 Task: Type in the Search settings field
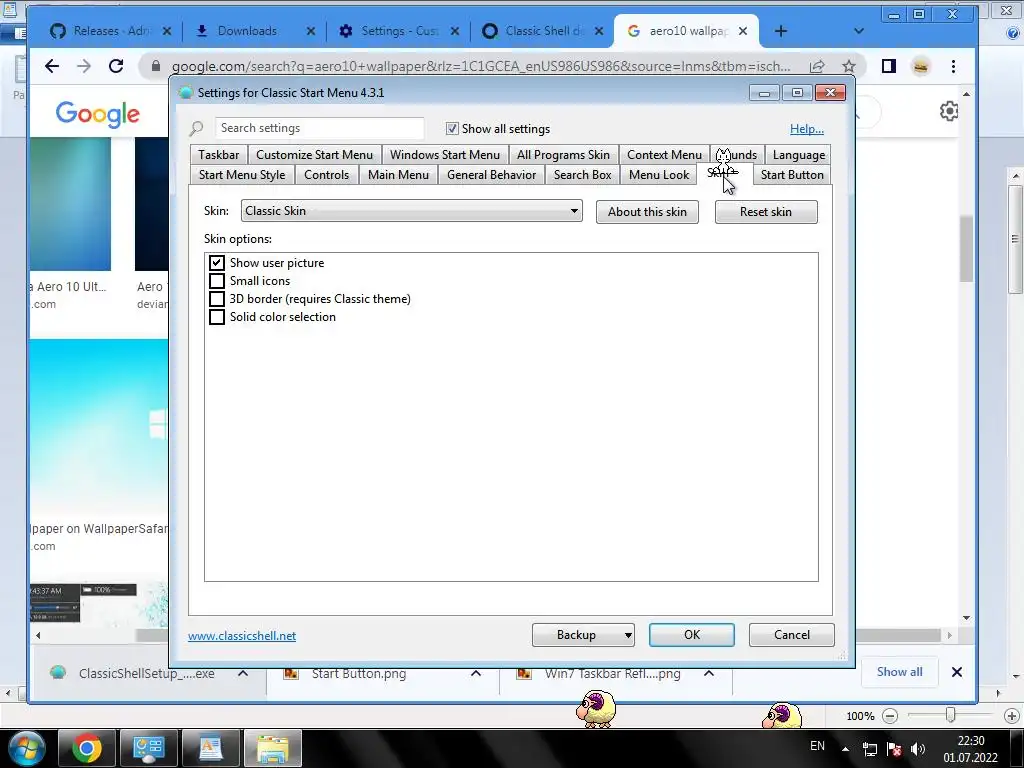tap(319, 128)
